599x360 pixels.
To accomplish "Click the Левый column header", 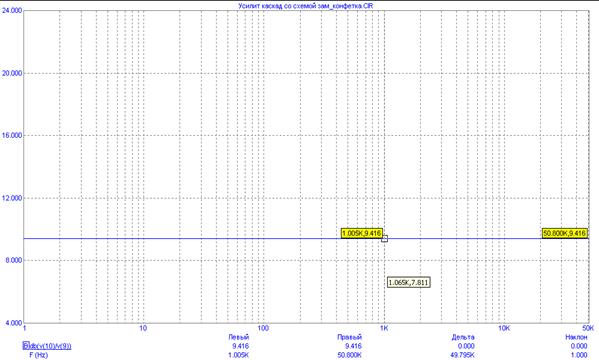I will pos(239,337).
